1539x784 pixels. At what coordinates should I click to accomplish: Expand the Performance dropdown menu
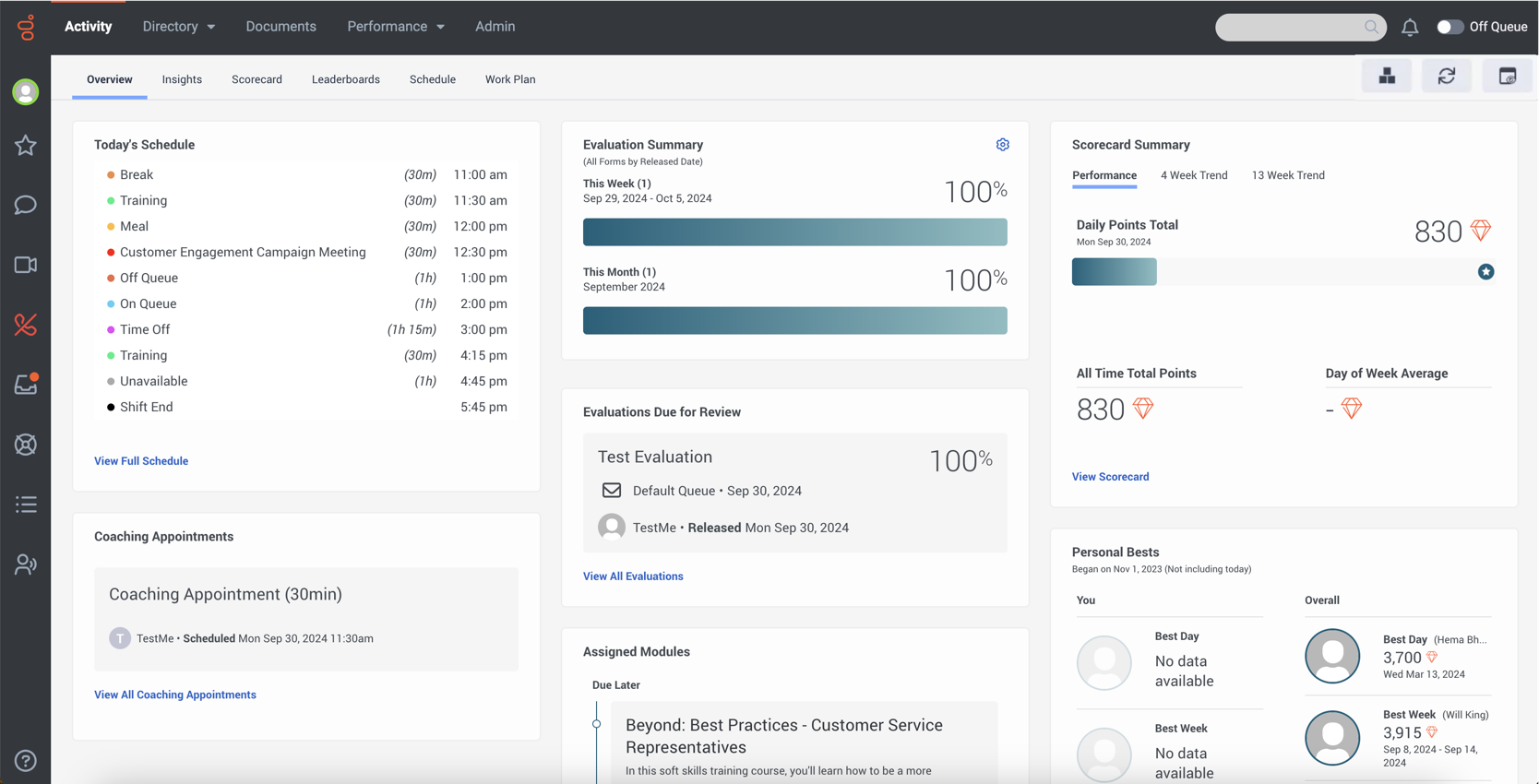point(396,27)
